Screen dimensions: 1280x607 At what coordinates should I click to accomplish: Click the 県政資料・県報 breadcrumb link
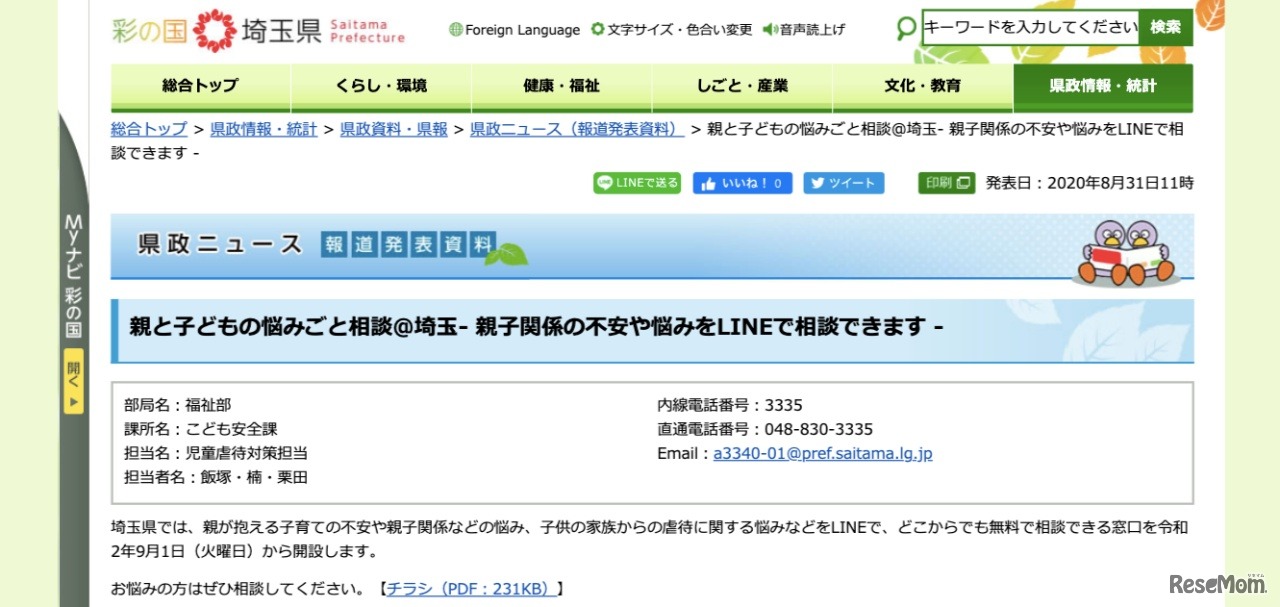click(x=393, y=128)
